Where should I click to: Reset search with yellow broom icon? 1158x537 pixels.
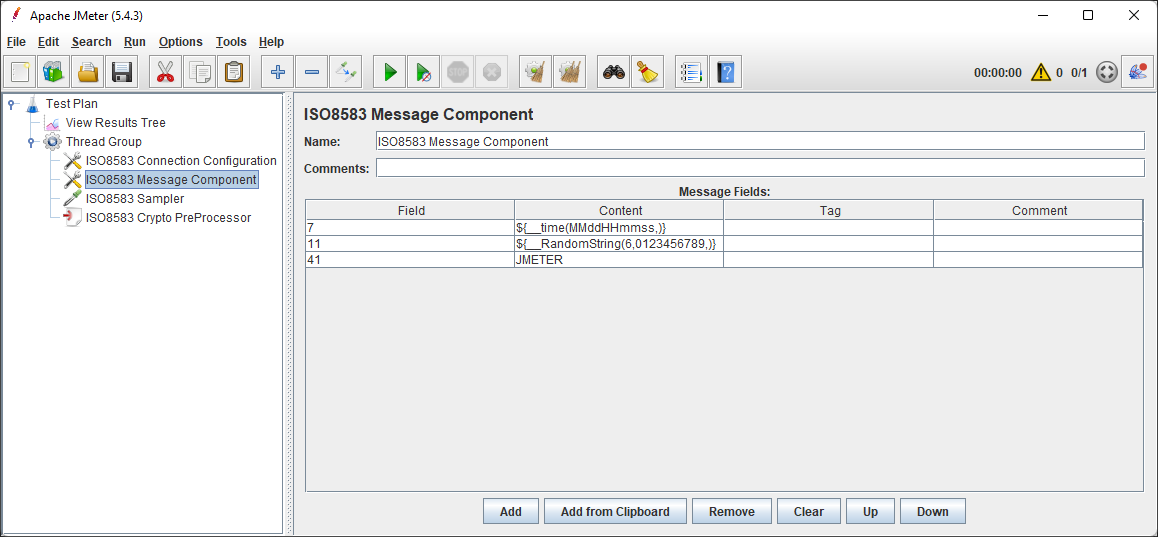pyautogui.click(x=648, y=72)
